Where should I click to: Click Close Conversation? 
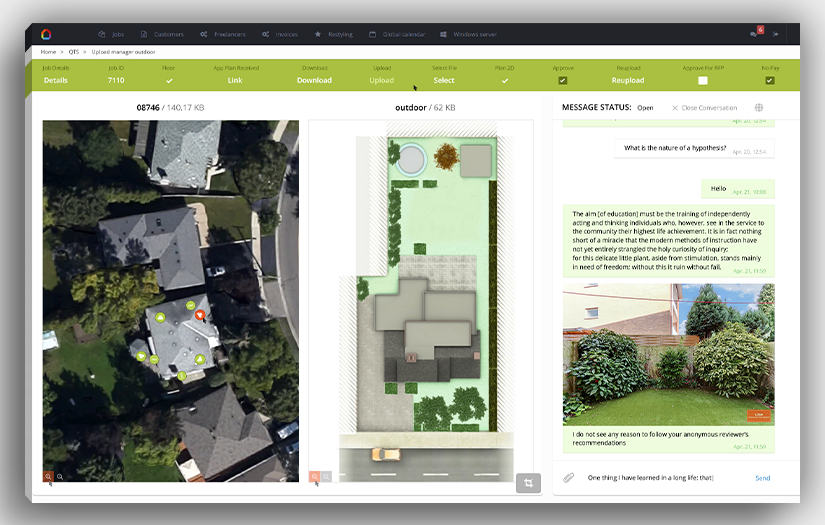(x=704, y=108)
